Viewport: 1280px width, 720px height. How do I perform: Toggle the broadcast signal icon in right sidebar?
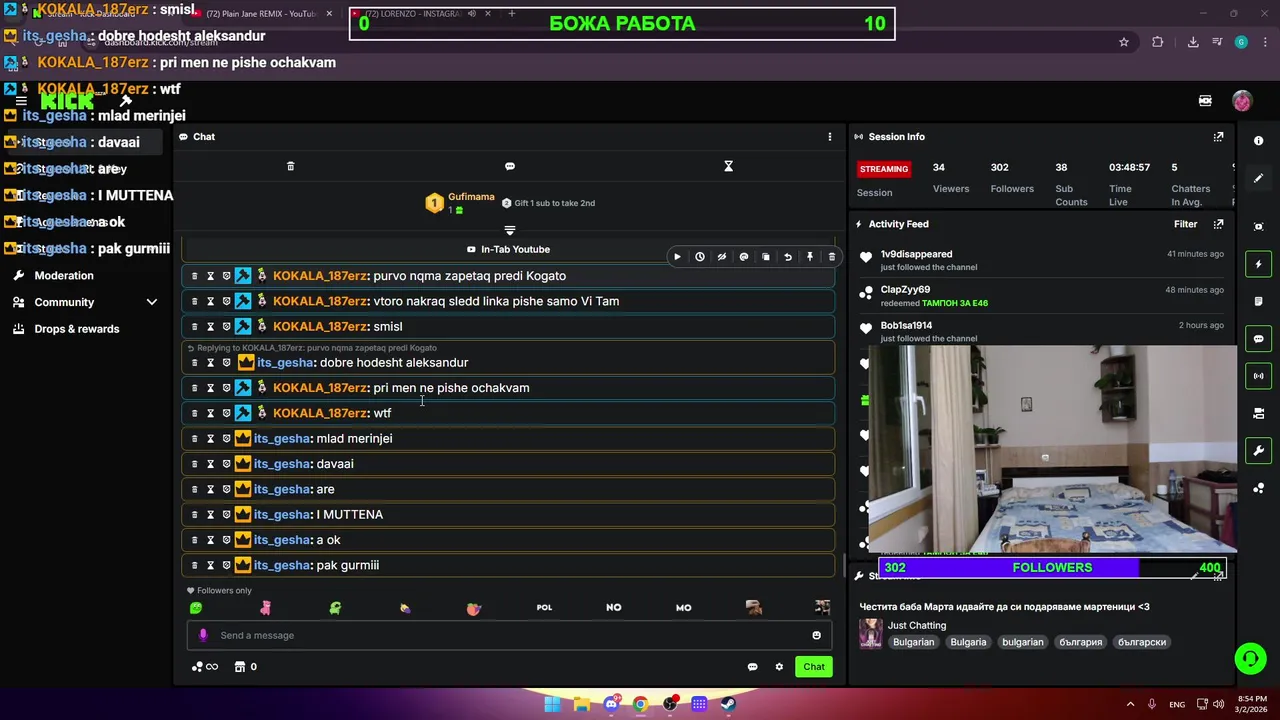(x=1259, y=376)
